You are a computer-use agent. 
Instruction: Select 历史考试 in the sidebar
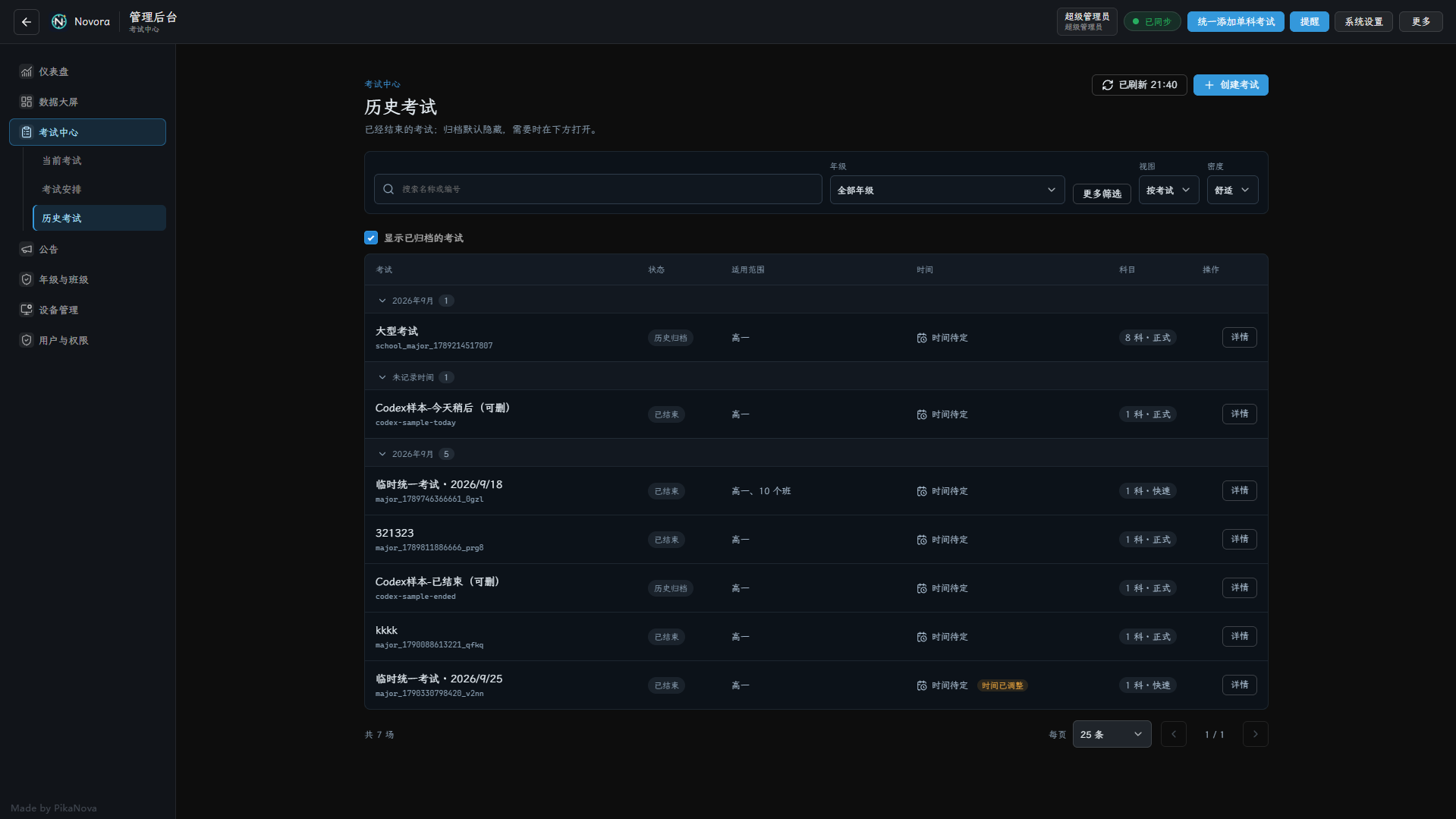point(99,218)
